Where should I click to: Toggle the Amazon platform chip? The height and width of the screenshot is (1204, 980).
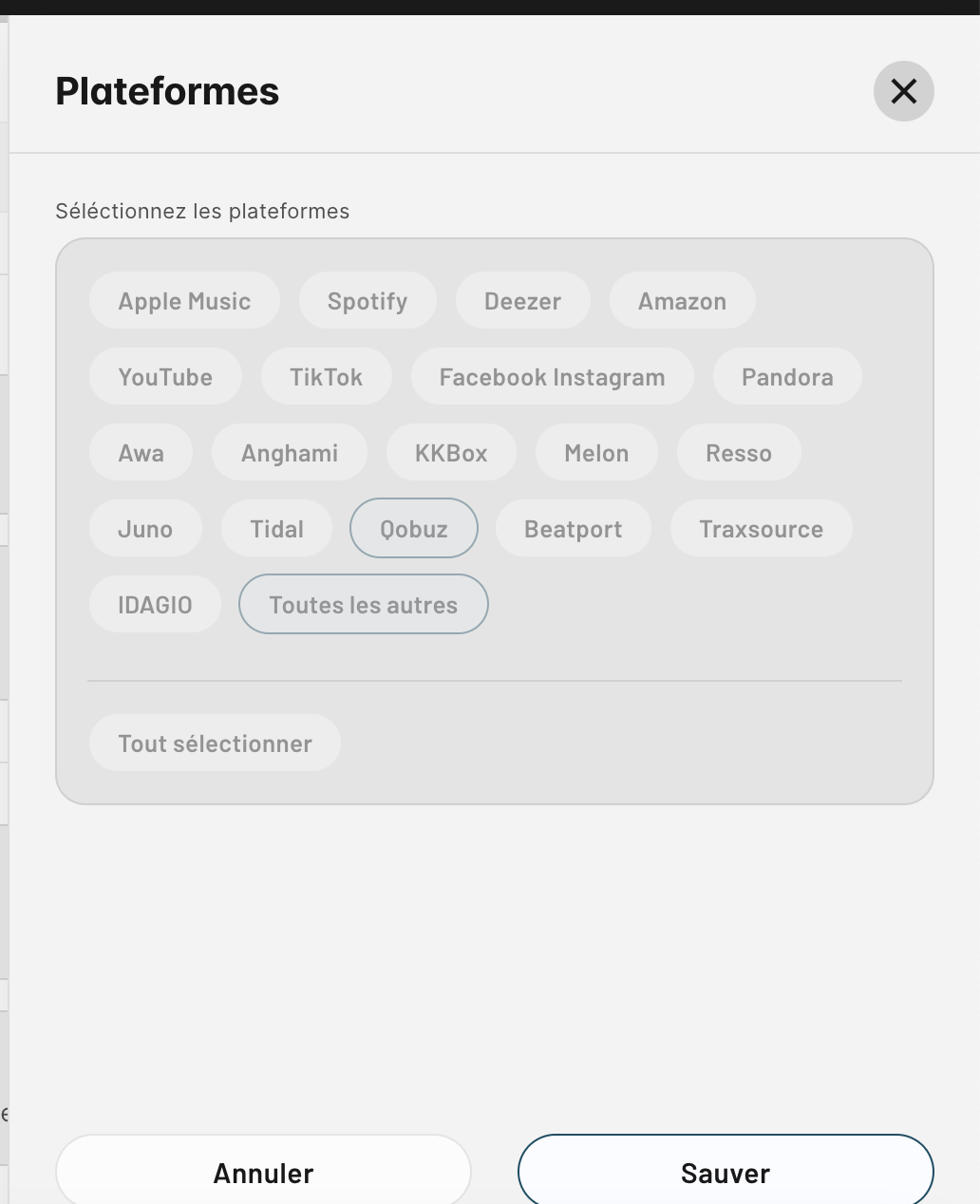pos(682,301)
